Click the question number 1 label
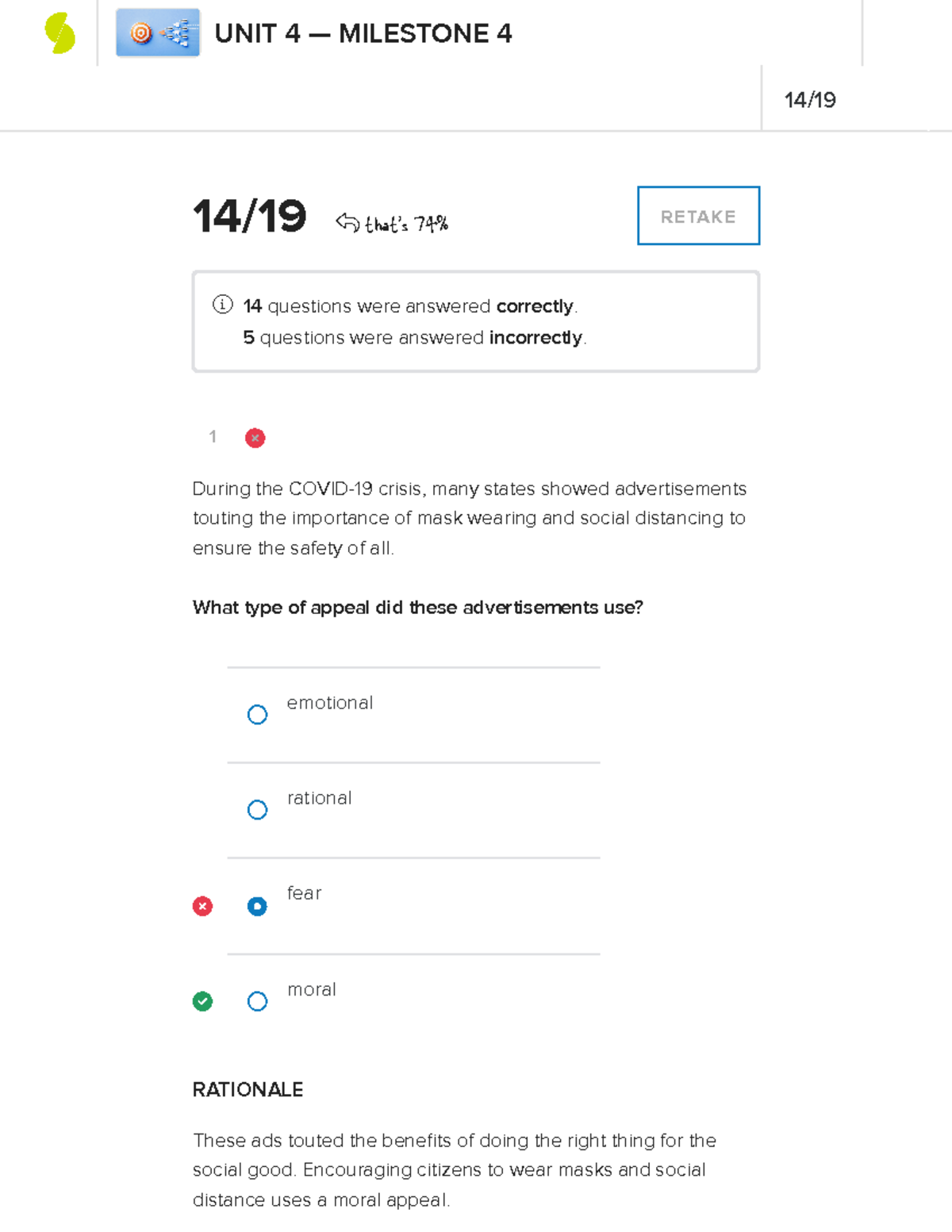Image resolution: width=952 pixels, height=1232 pixels. [213, 436]
